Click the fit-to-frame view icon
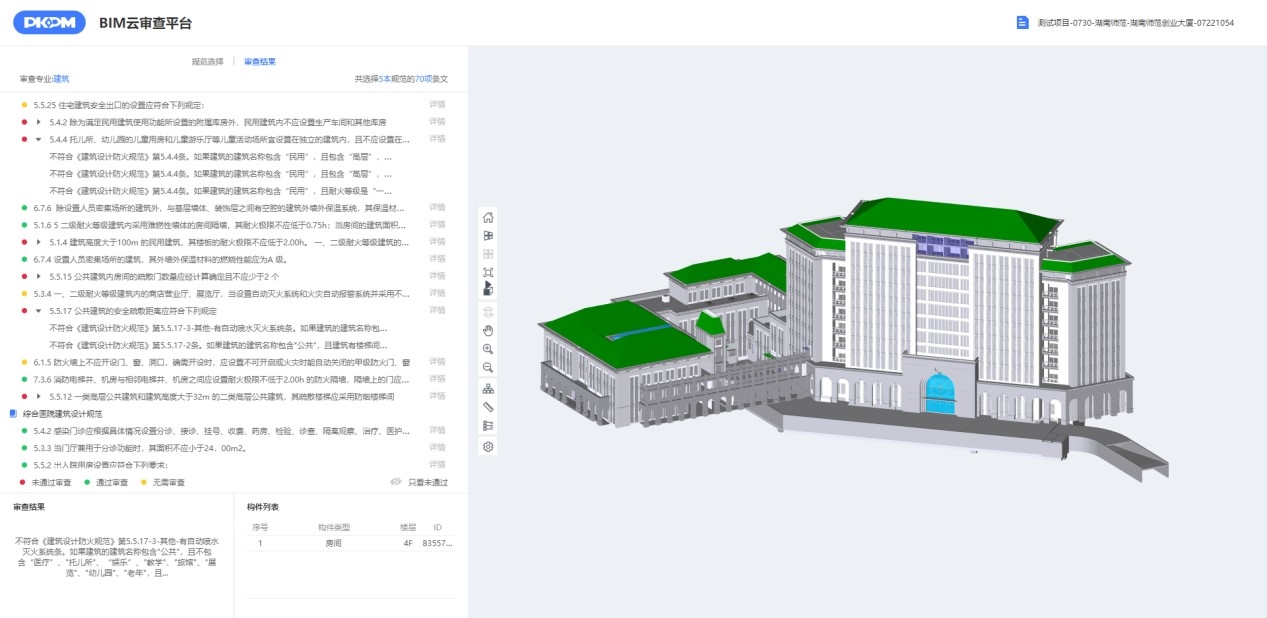Viewport: 1267px width, 618px height. pyautogui.click(x=488, y=272)
